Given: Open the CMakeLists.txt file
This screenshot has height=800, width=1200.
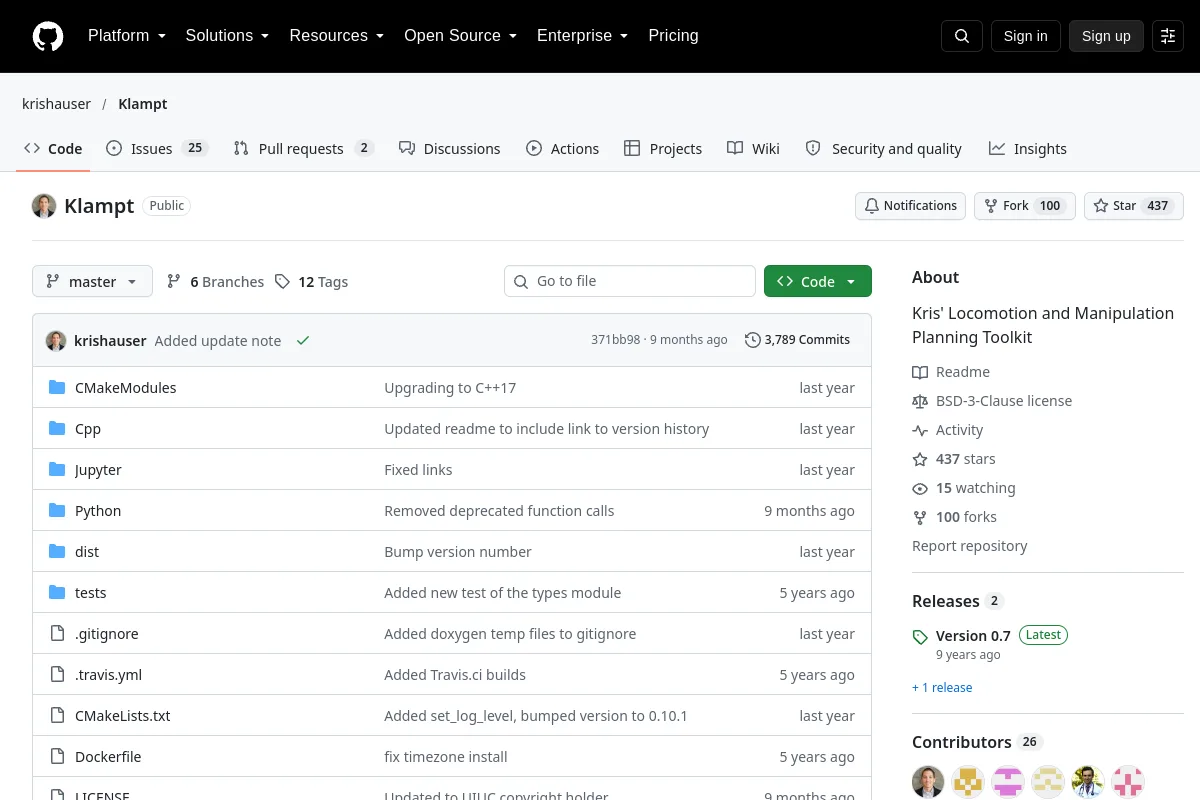Looking at the screenshot, I should pyautogui.click(x=122, y=716).
